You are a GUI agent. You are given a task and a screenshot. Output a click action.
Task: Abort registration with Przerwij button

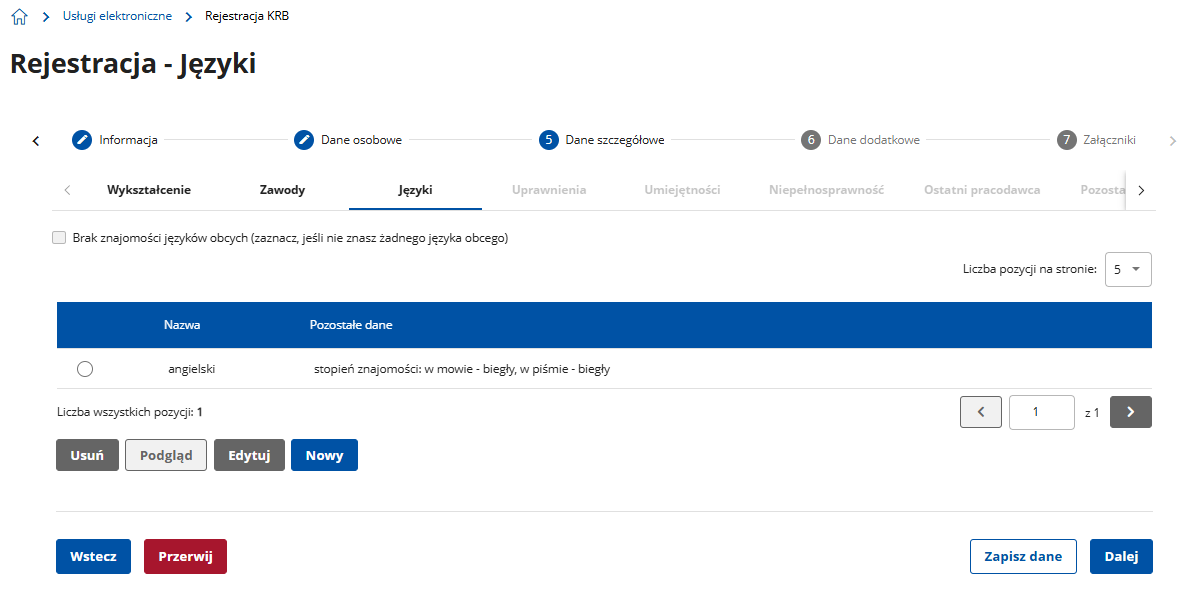tap(185, 557)
